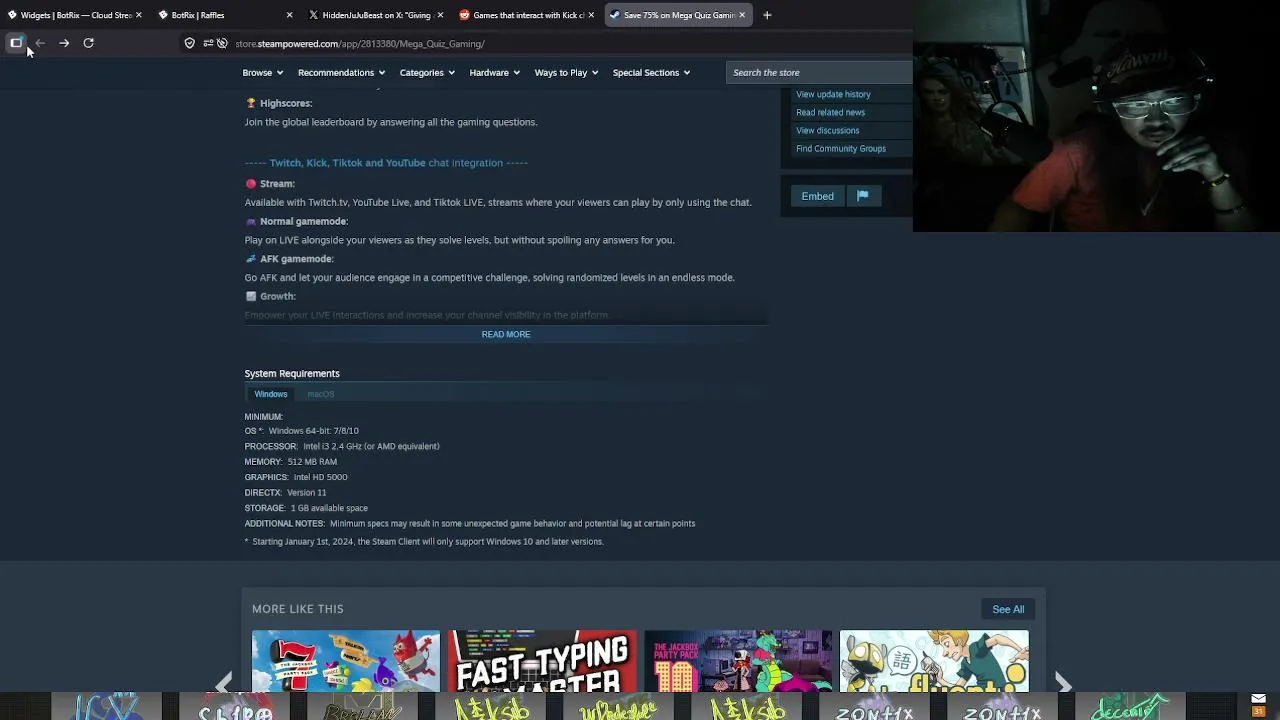Reload the Steam store page
The image size is (1280, 720).
point(88,43)
